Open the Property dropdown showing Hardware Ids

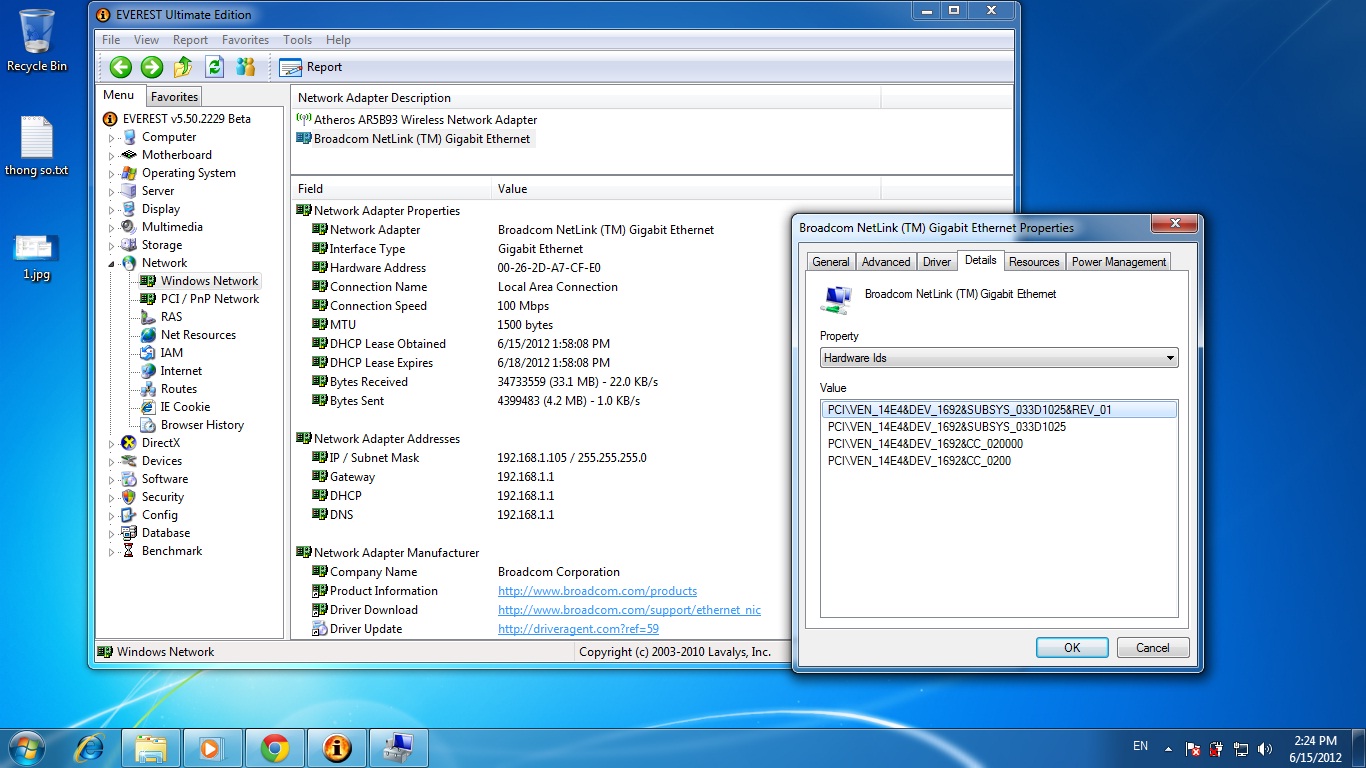pyautogui.click(x=999, y=358)
